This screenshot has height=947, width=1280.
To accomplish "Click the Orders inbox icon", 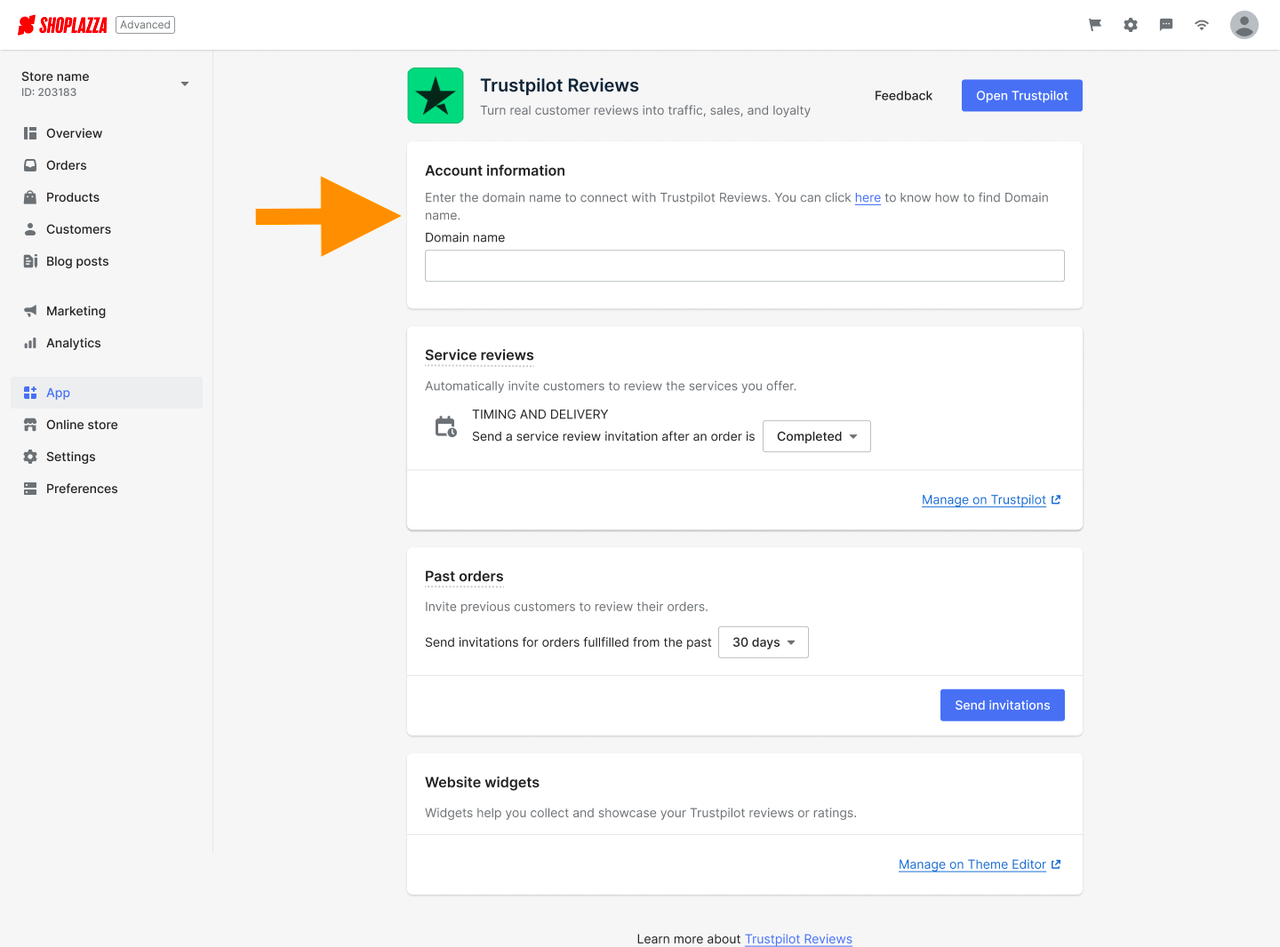I will (30, 165).
